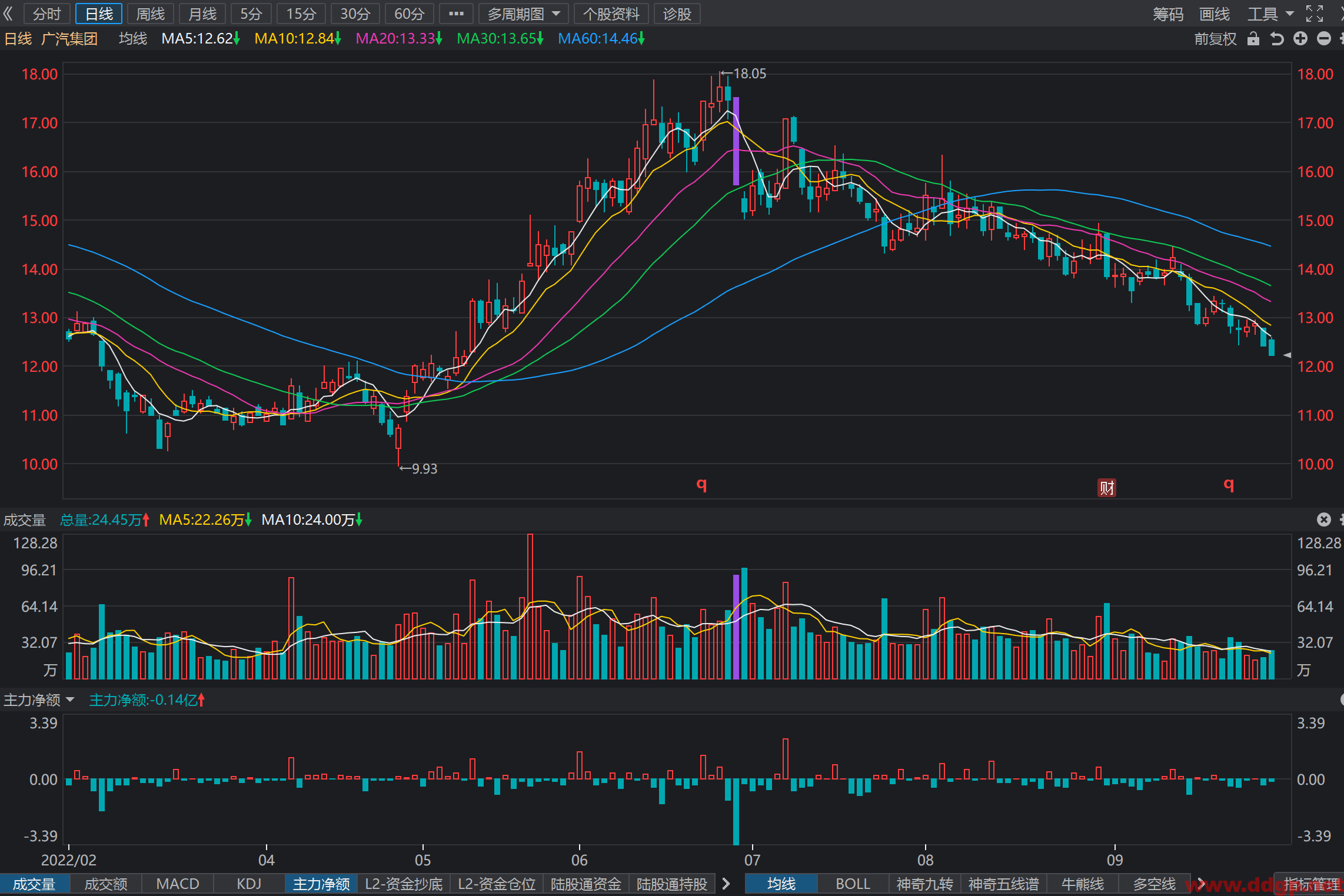Click the current price arrow marker on right axis

point(1288,355)
